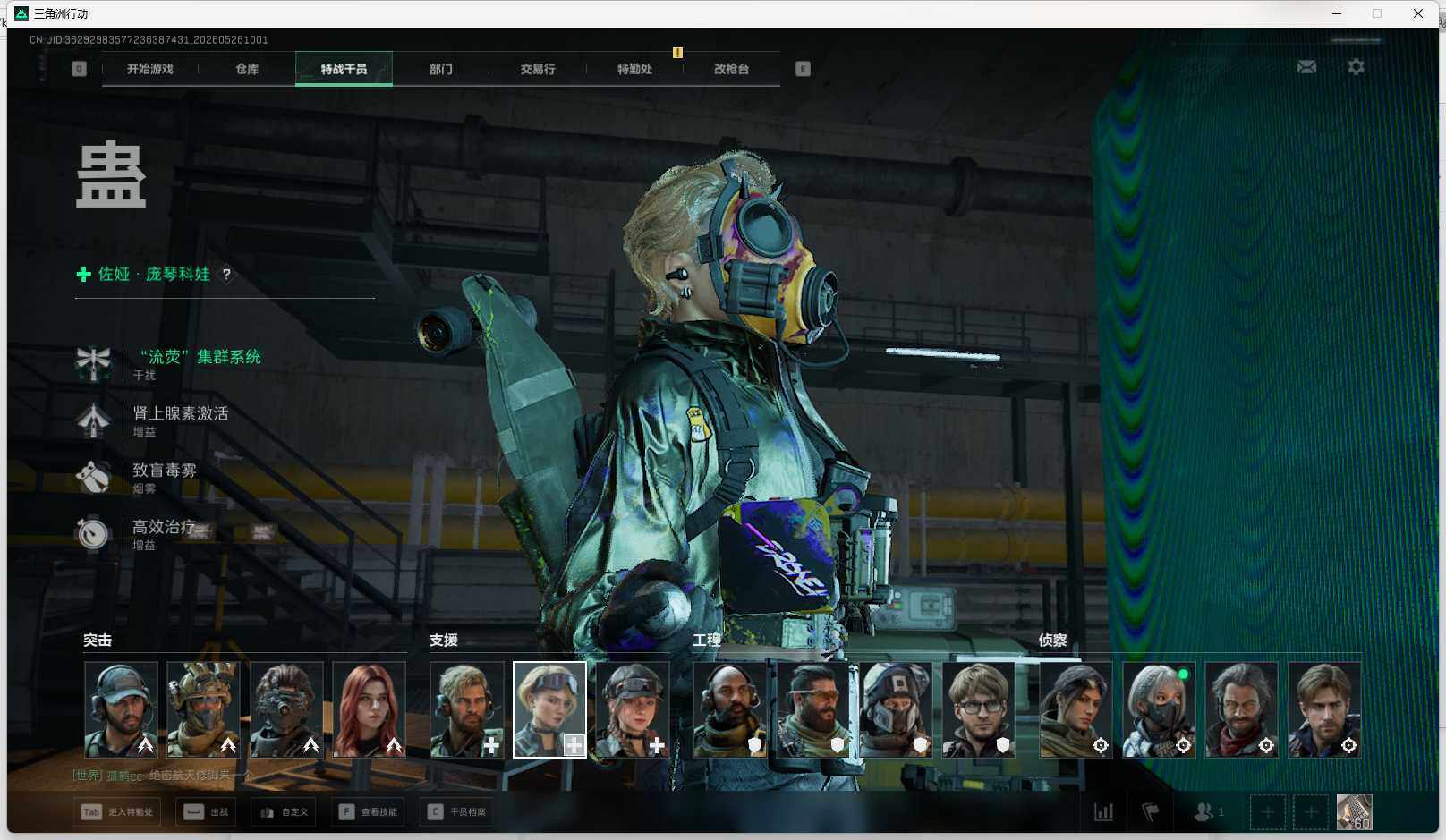Select the 致盲毒雾 skill icon

tap(93, 477)
